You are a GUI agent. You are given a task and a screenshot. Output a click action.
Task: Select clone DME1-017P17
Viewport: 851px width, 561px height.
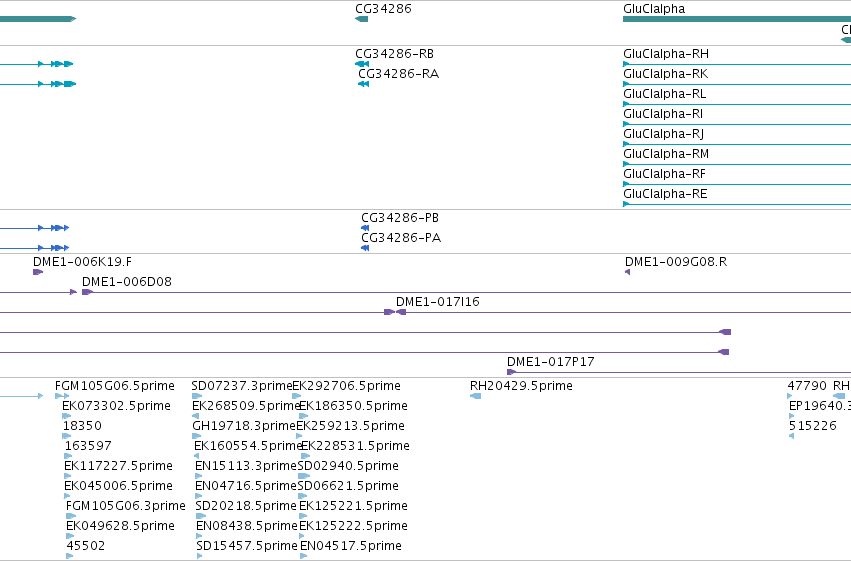pos(551,362)
